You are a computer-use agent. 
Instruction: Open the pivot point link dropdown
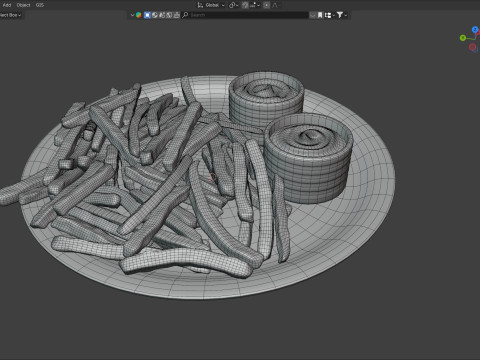point(233,5)
